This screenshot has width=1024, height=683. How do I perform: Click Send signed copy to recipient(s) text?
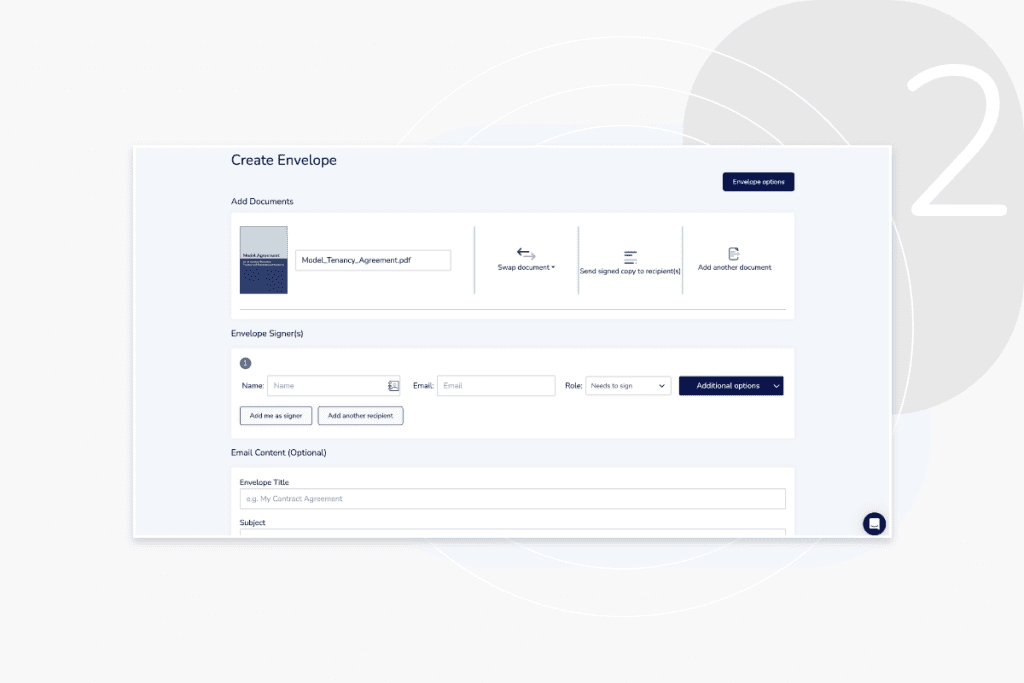tap(630, 271)
